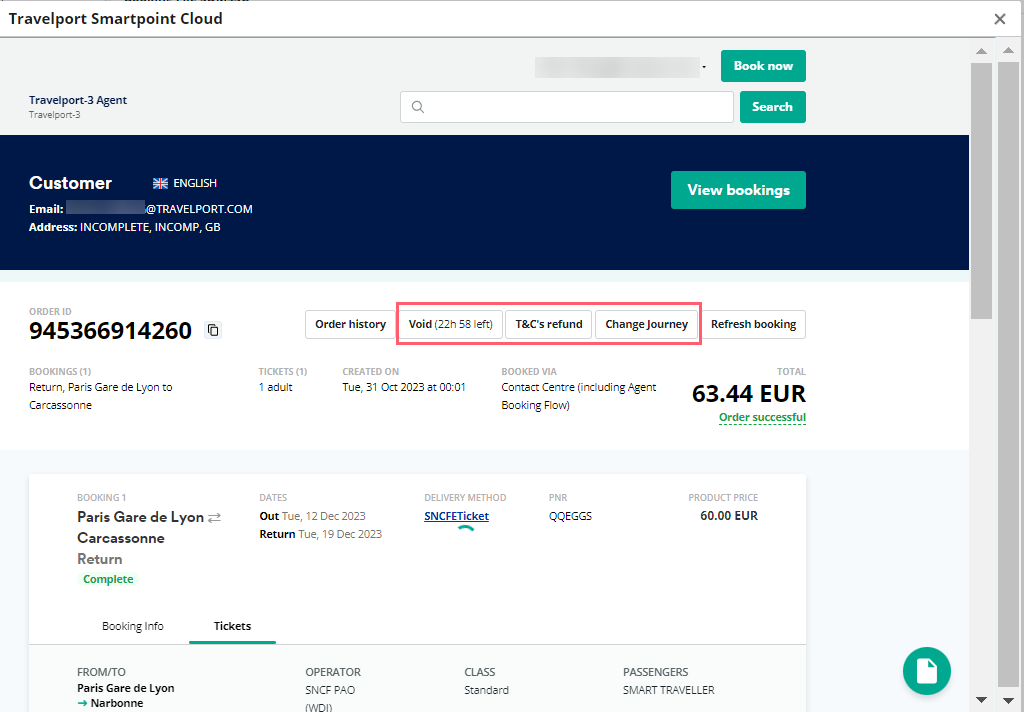Viewport: 1024px width, 712px height.
Task: Copy the order ID using the copy icon
Action: coord(213,330)
